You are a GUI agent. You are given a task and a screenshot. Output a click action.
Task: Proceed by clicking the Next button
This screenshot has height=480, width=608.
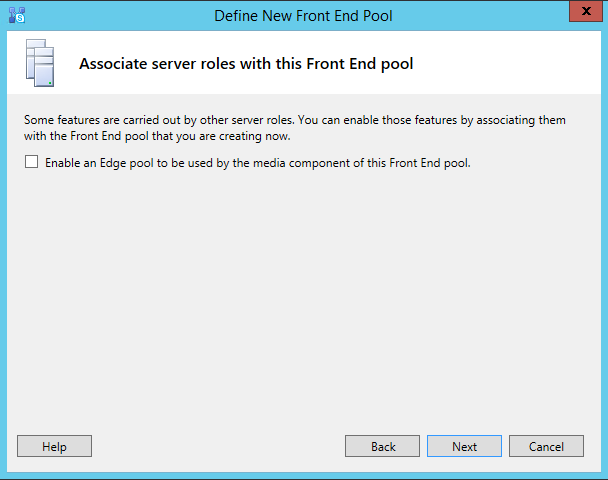click(464, 446)
